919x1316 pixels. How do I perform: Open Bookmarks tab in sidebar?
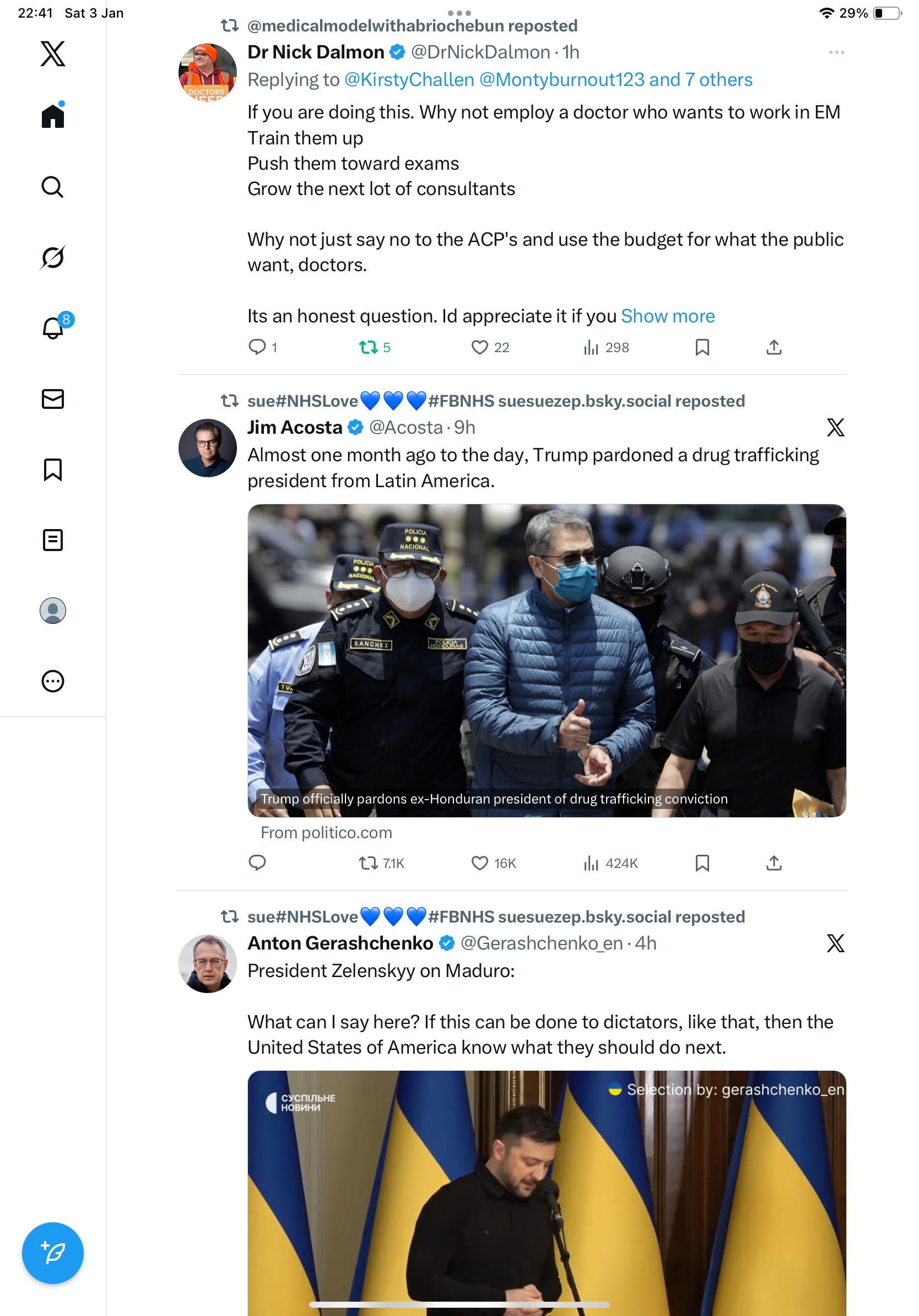pos(53,470)
